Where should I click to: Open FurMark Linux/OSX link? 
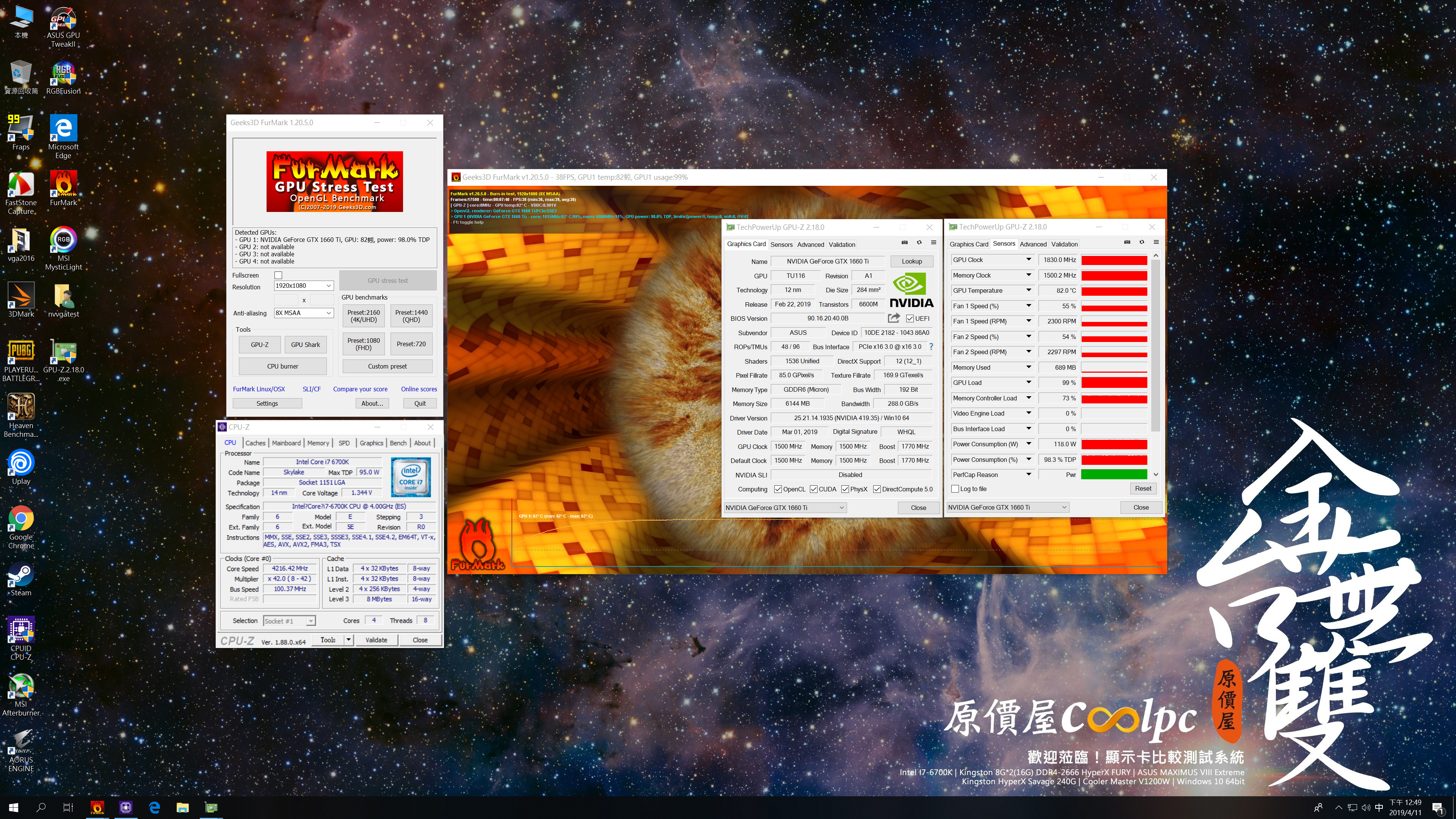[259, 389]
